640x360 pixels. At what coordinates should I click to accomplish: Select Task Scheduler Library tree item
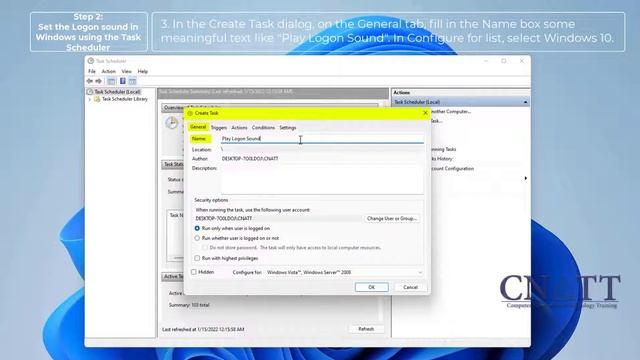tap(125, 99)
